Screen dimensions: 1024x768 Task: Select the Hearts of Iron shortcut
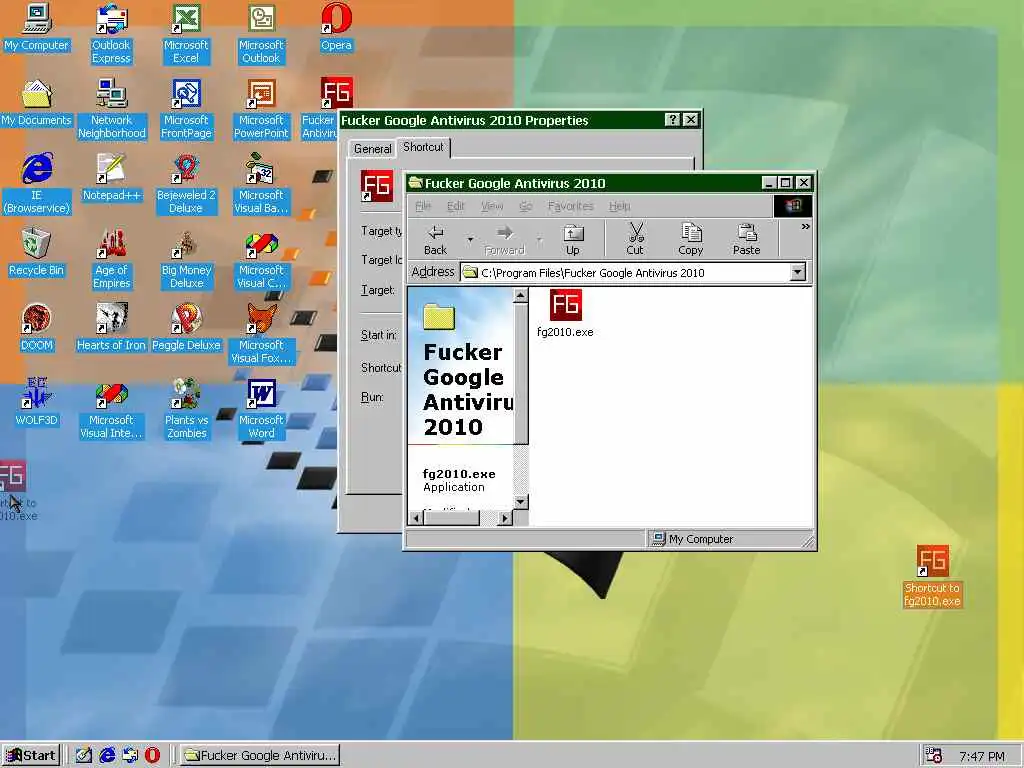click(x=112, y=328)
